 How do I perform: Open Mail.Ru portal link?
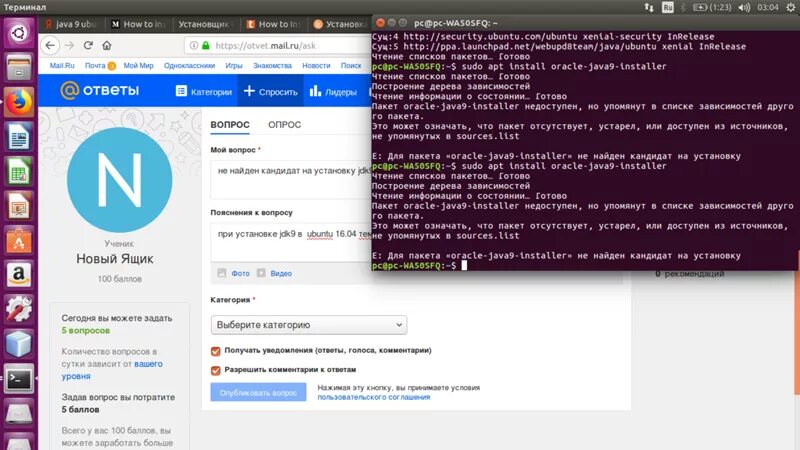pos(62,66)
